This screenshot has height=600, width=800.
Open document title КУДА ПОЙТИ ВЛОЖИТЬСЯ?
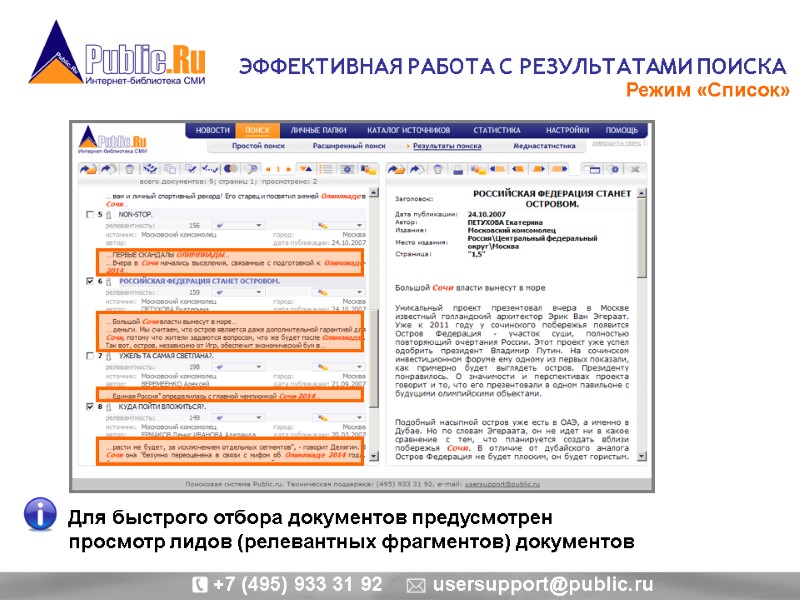click(x=162, y=407)
